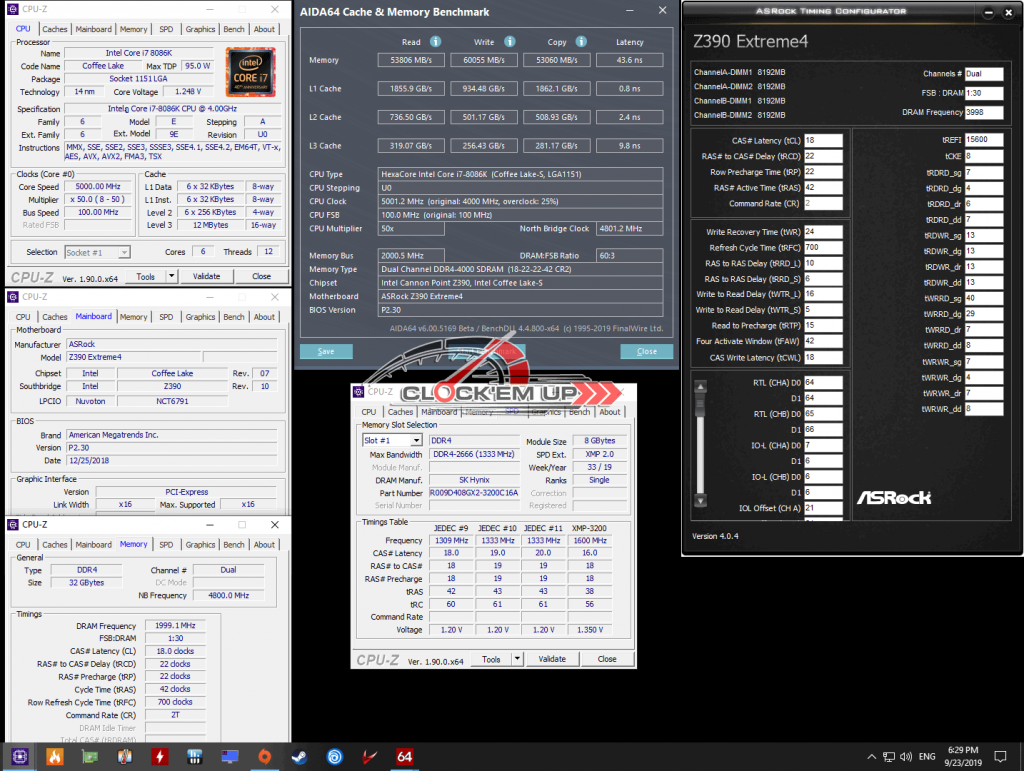Image resolution: width=1024 pixels, height=771 pixels.
Task: Click the tREFI value field showing 15600
Action: (985, 139)
